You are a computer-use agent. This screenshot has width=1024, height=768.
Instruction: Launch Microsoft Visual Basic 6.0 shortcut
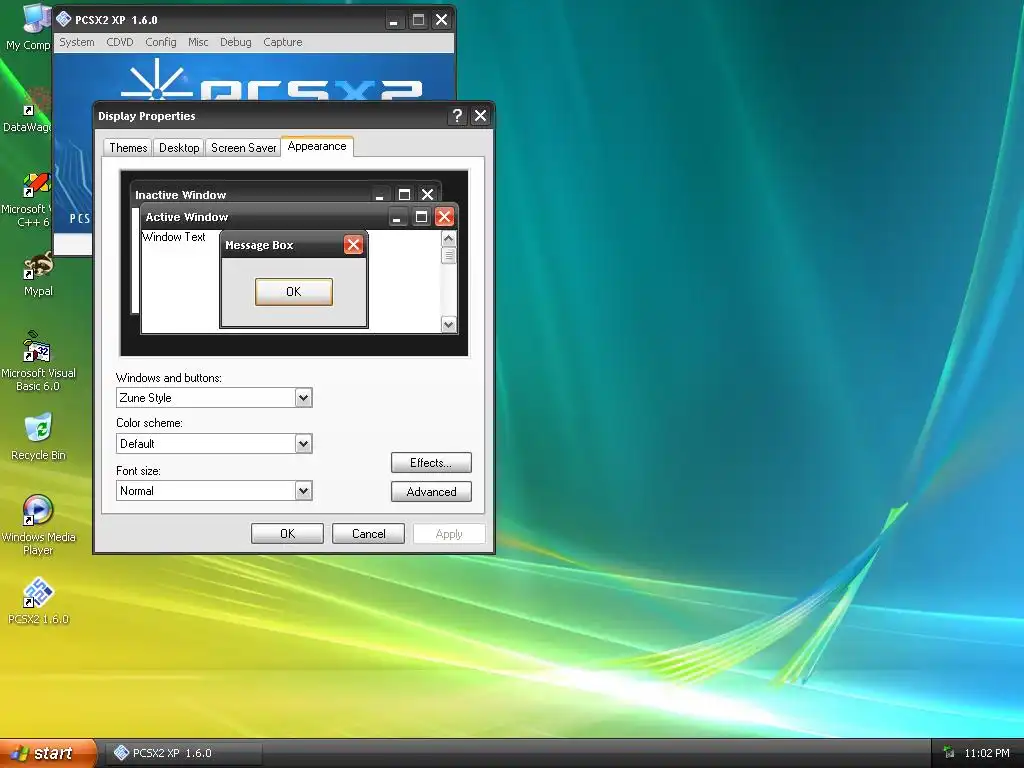[x=38, y=360]
